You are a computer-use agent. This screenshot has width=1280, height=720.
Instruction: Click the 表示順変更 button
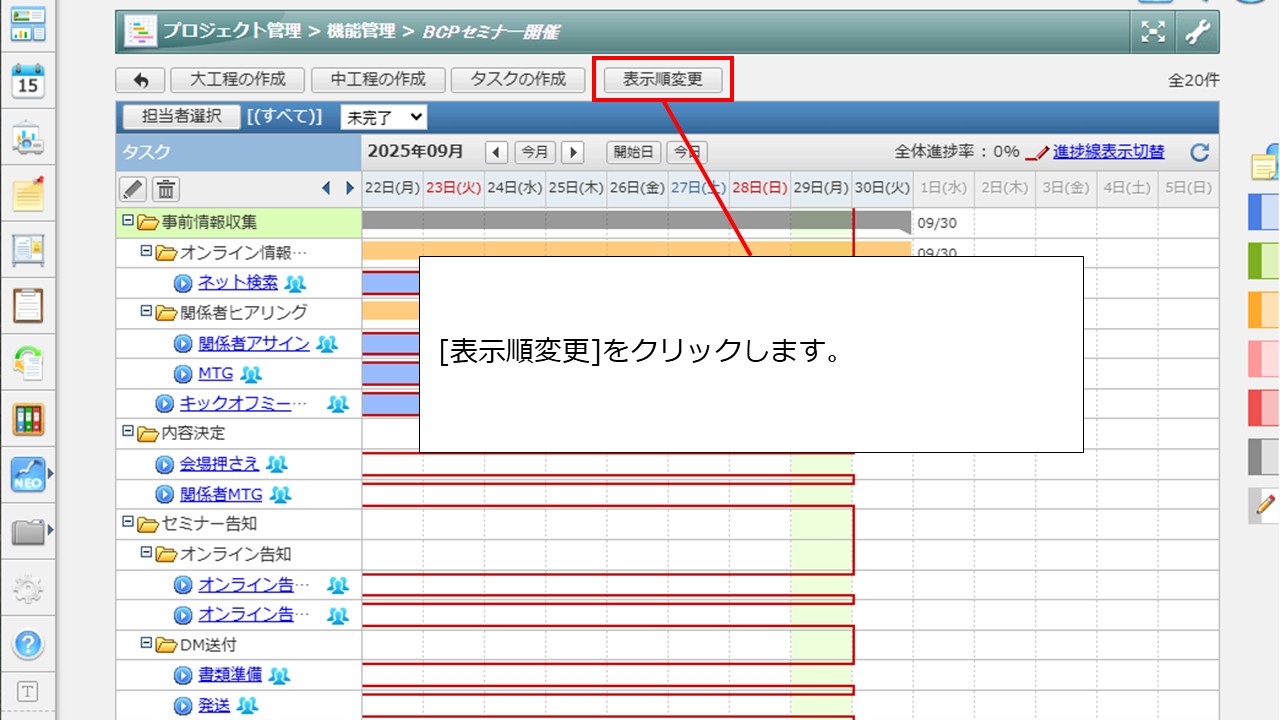pos(663,80)
